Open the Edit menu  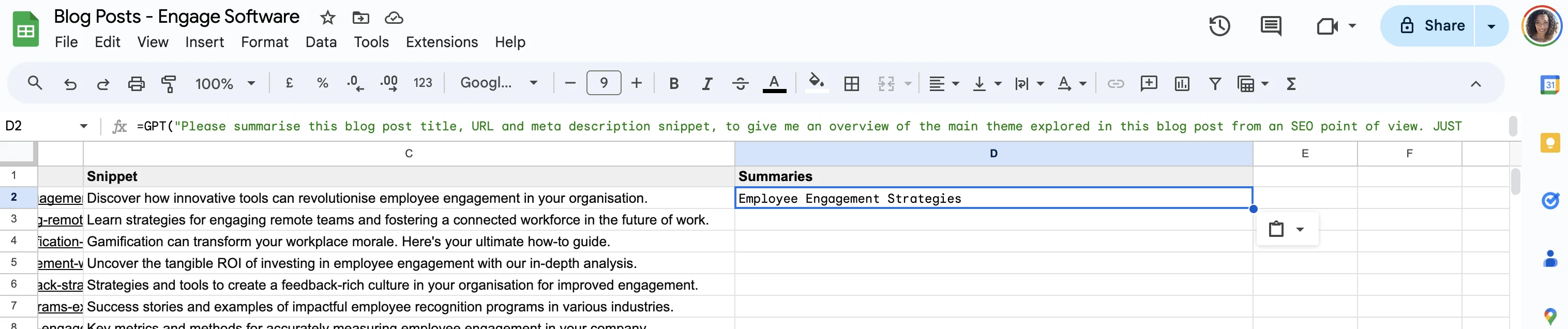[x=107, y=42]
